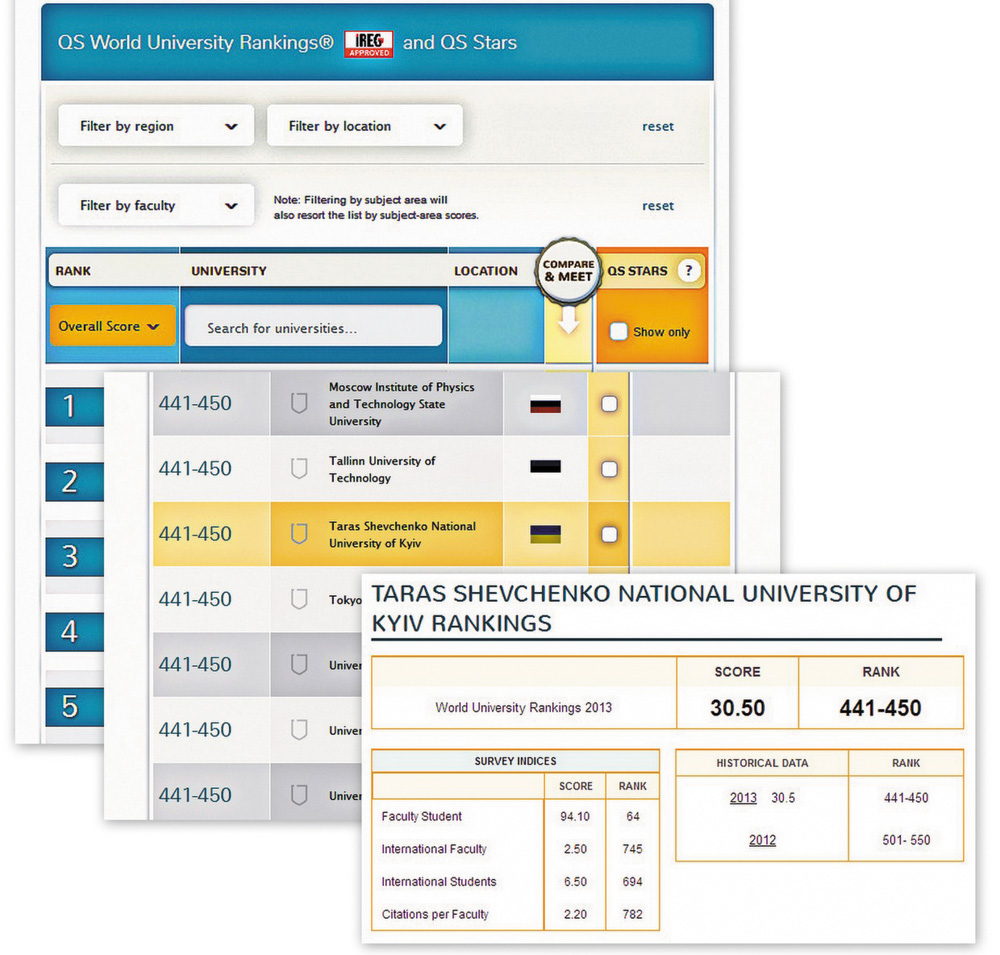Click the Ukrainian flag icon in the location column
Screen dimensions: 1000x955
[x=545, y=534]
